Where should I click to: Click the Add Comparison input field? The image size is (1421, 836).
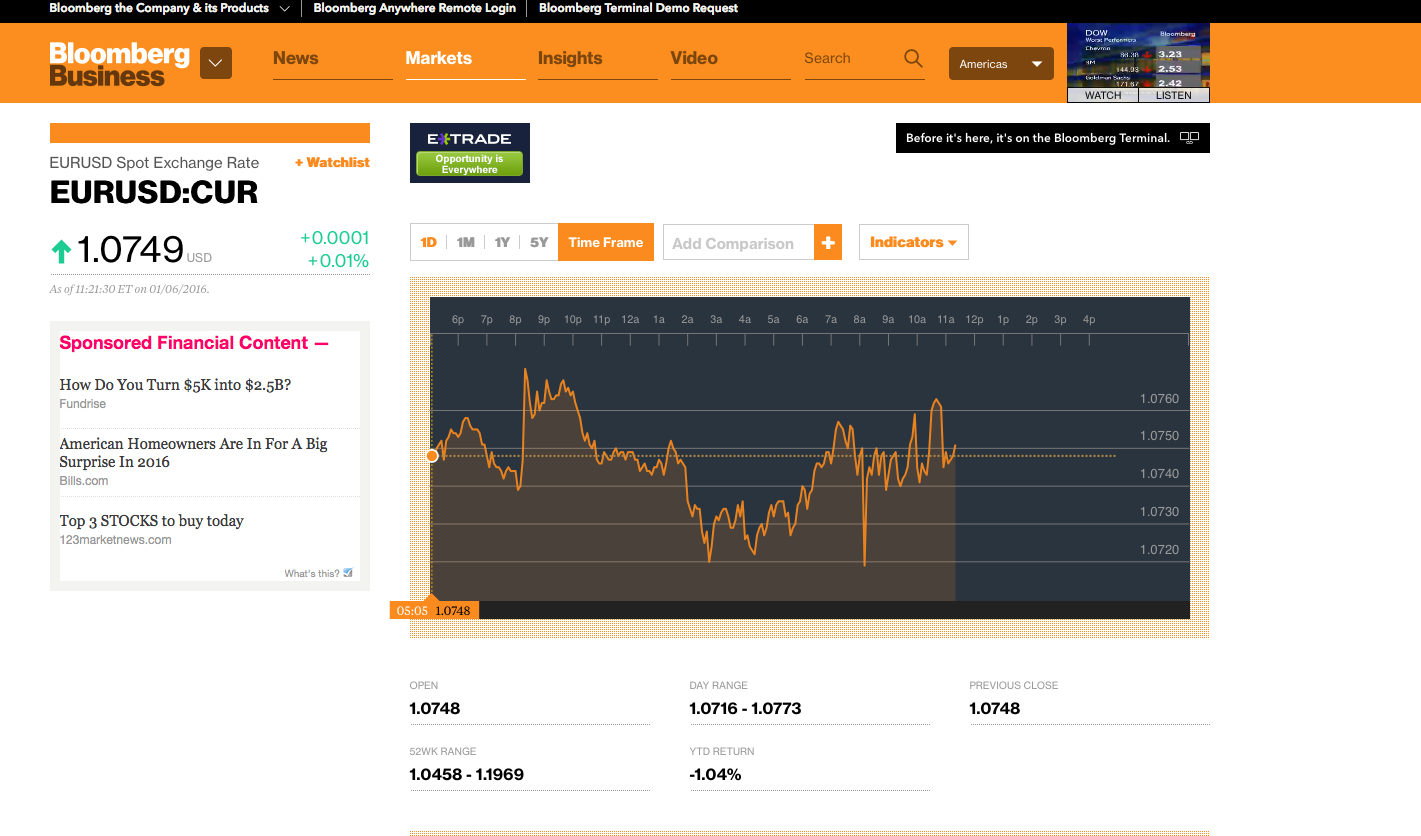pos(738,243)
